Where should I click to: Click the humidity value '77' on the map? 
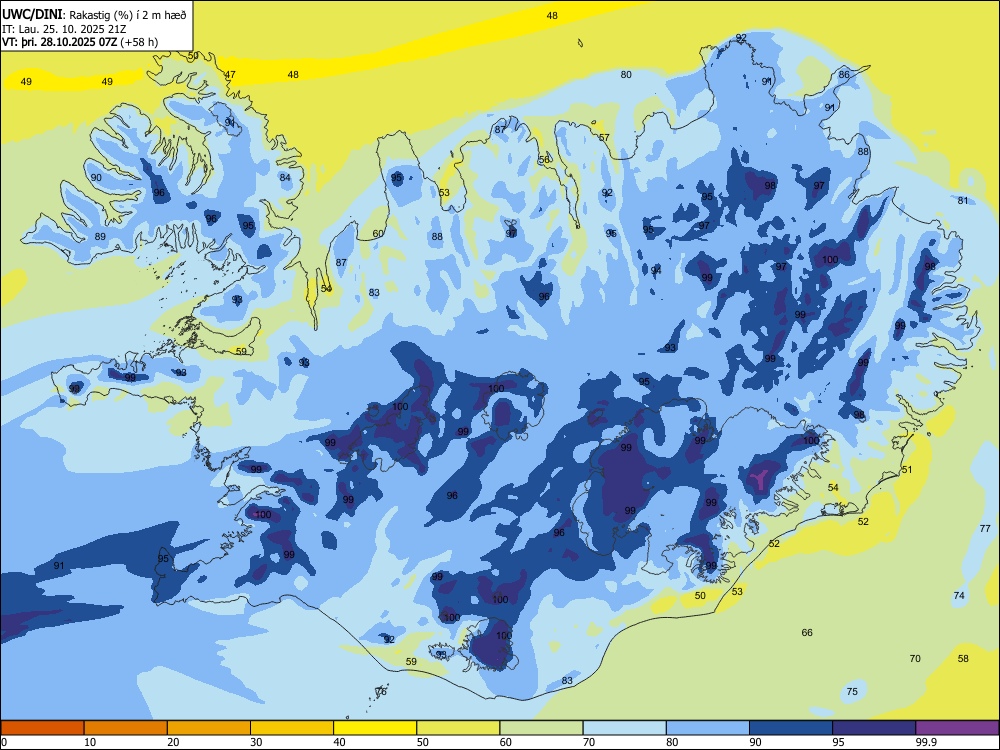pos(985,529)
